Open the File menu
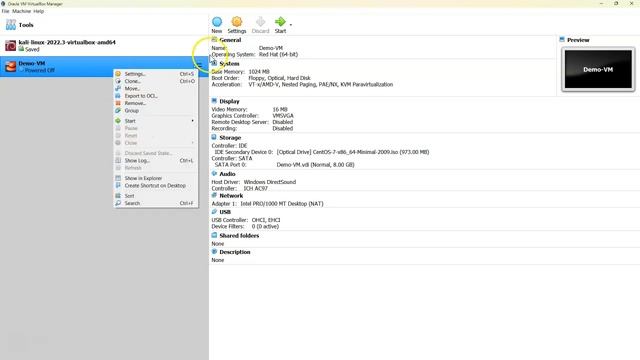 pos(5,11)
